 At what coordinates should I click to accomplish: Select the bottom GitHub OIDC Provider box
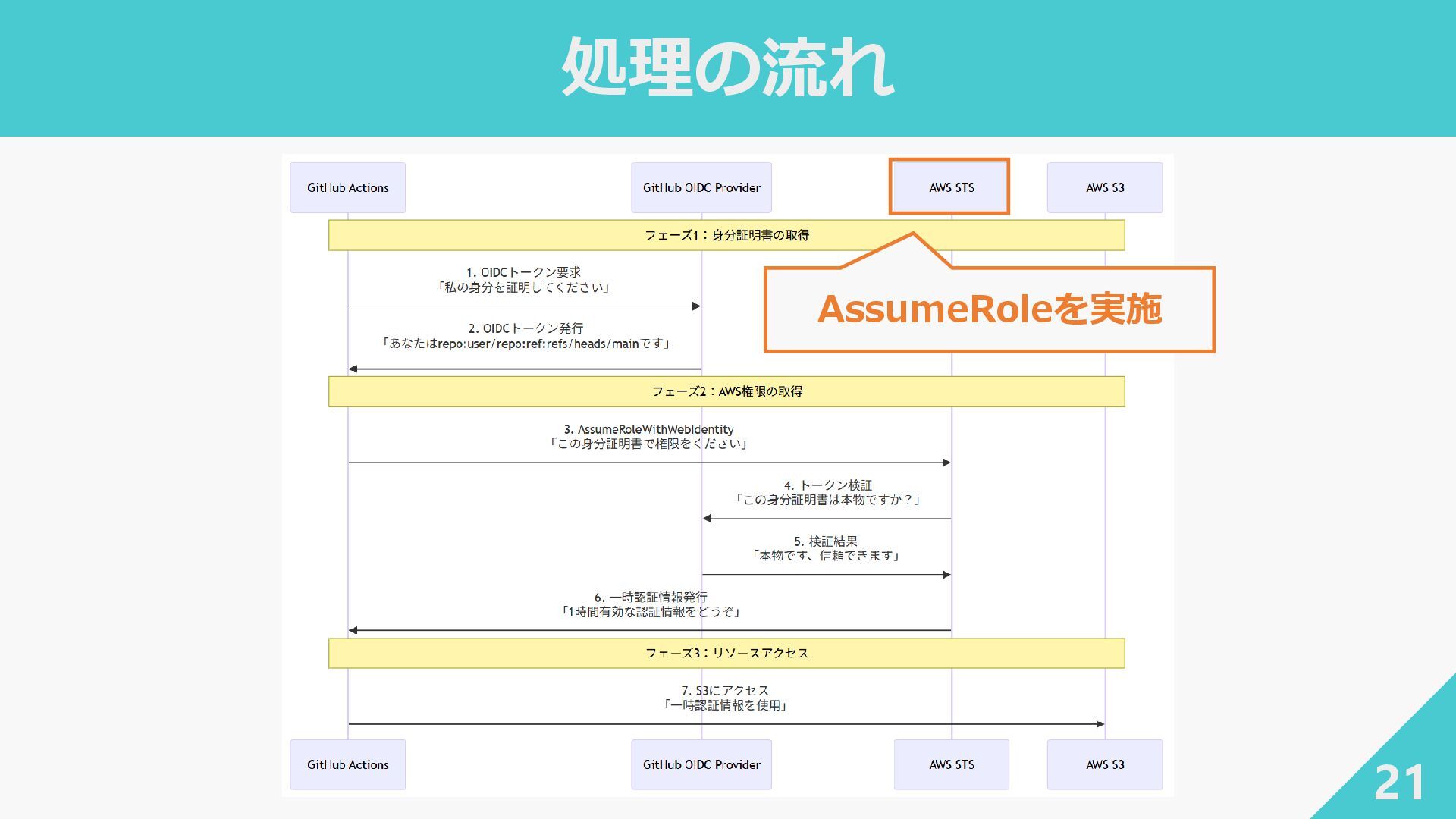[701, 764]
